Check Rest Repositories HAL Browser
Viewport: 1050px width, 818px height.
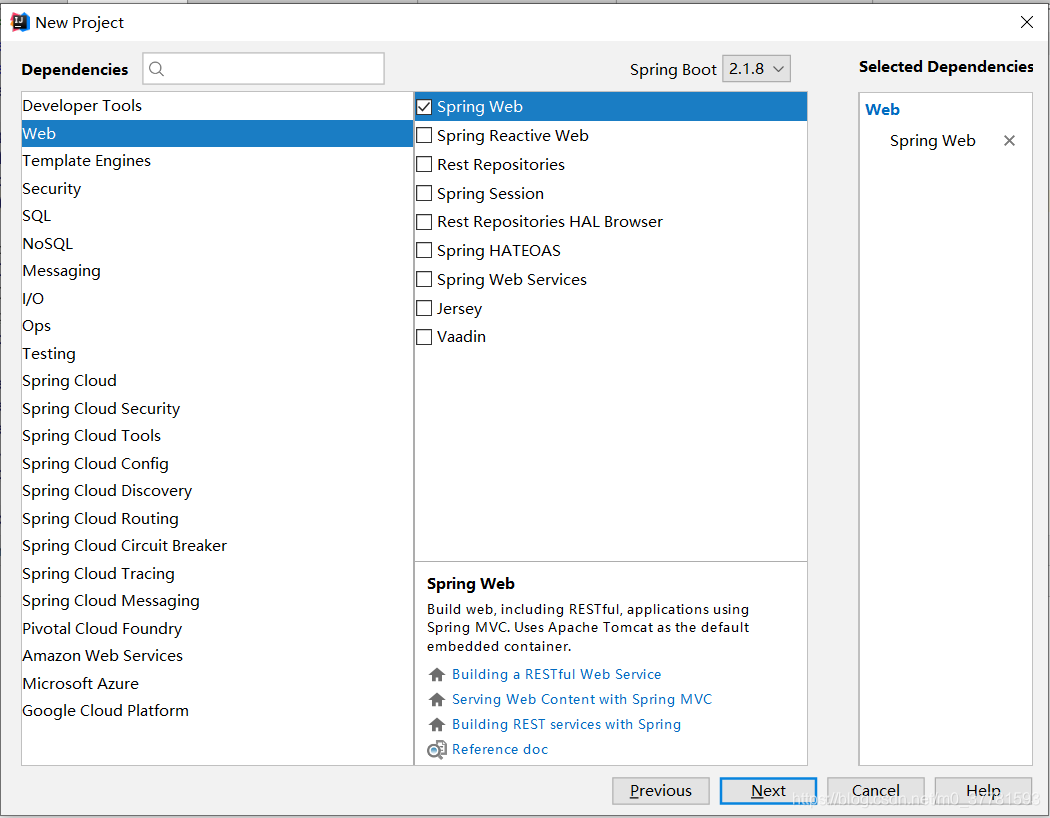(424, 222)
